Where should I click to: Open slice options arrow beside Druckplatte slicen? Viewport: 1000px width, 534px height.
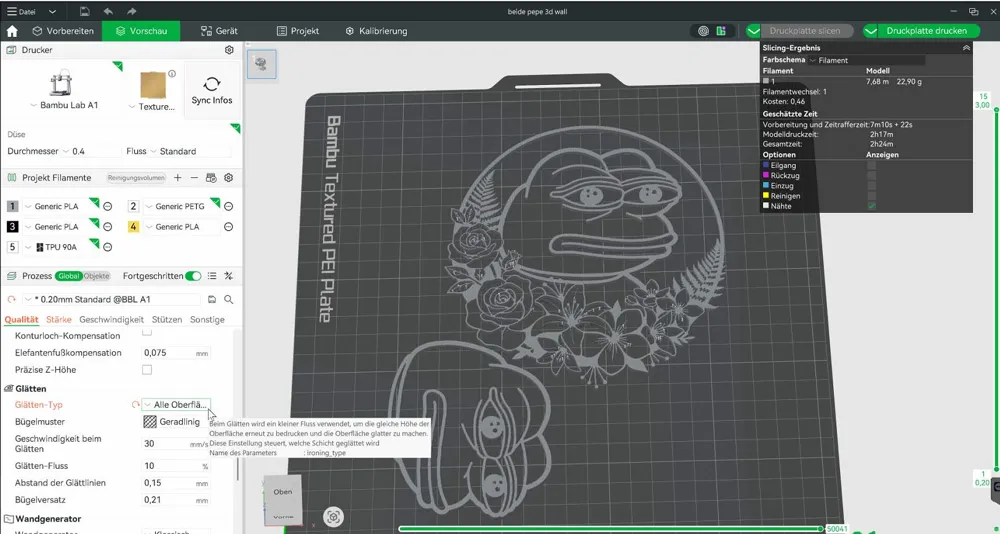coord(754,31)
